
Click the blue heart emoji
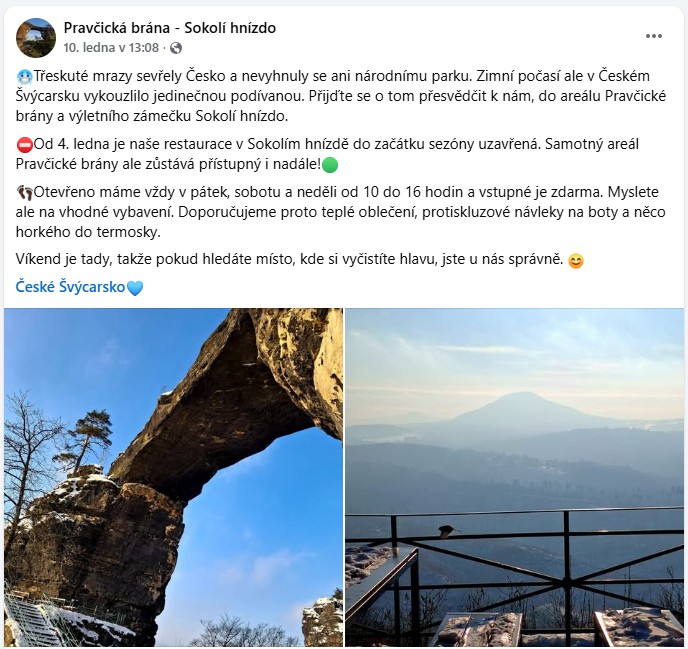[135, 288]
